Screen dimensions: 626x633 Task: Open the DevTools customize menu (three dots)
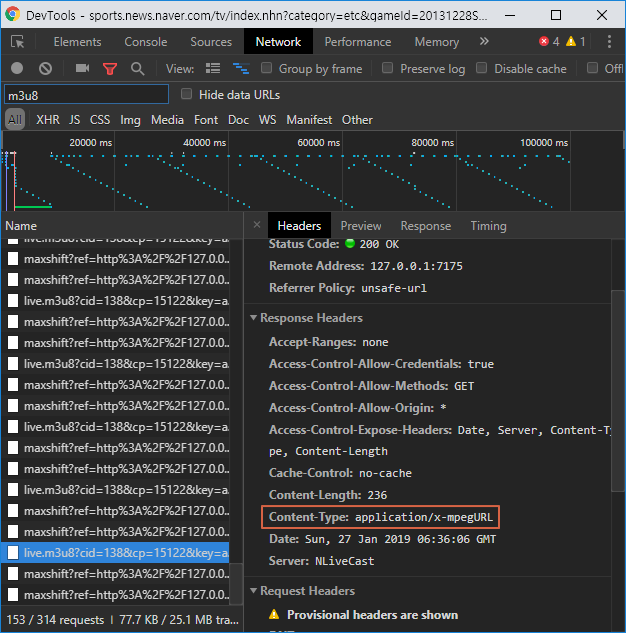pos(609,42)
